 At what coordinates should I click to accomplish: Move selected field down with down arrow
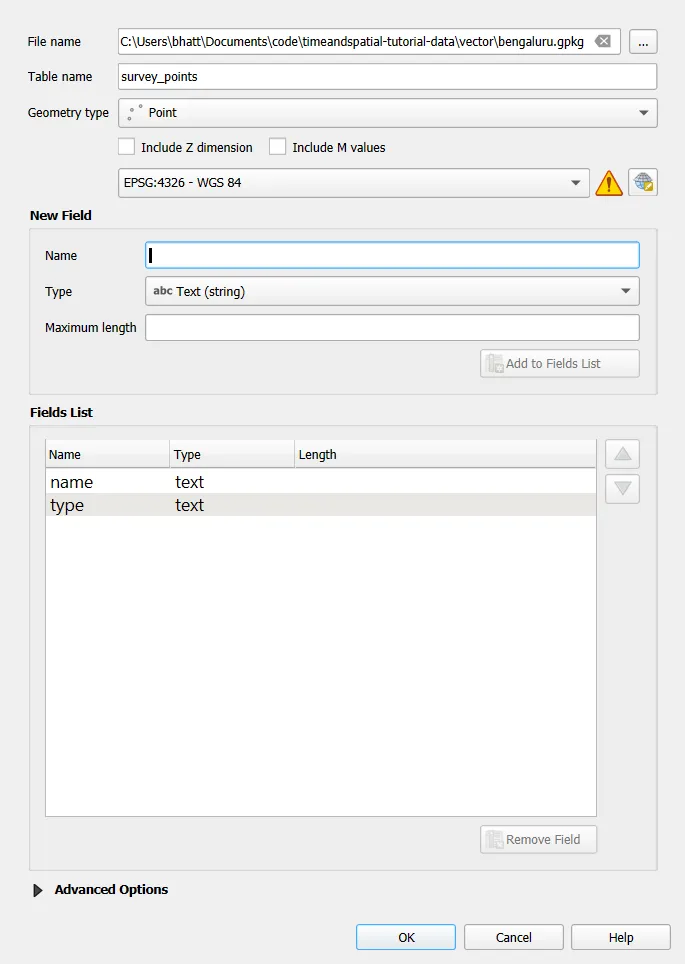point(622,489)
